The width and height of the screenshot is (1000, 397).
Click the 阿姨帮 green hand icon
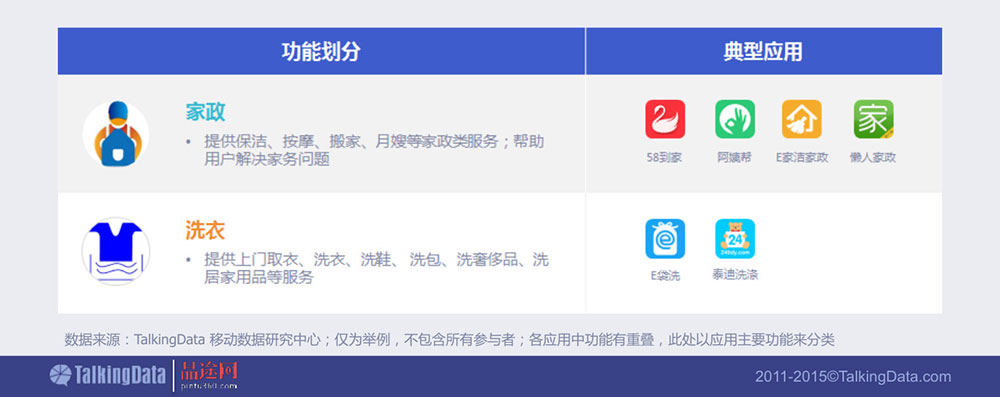click(735, 119)
